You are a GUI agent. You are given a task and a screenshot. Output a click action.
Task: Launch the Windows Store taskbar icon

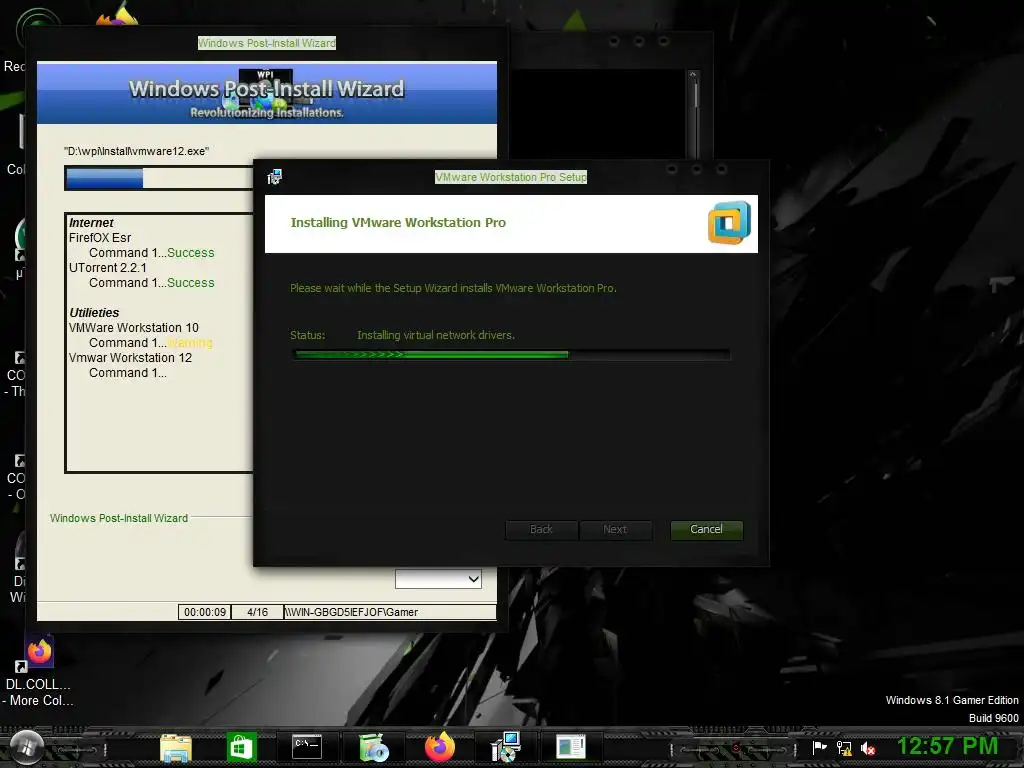click(x=241, y=747)
